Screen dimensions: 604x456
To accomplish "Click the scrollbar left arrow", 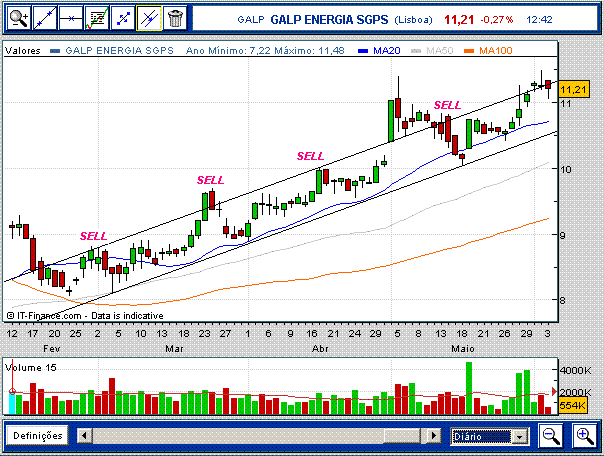I will (x=85, y=436).
